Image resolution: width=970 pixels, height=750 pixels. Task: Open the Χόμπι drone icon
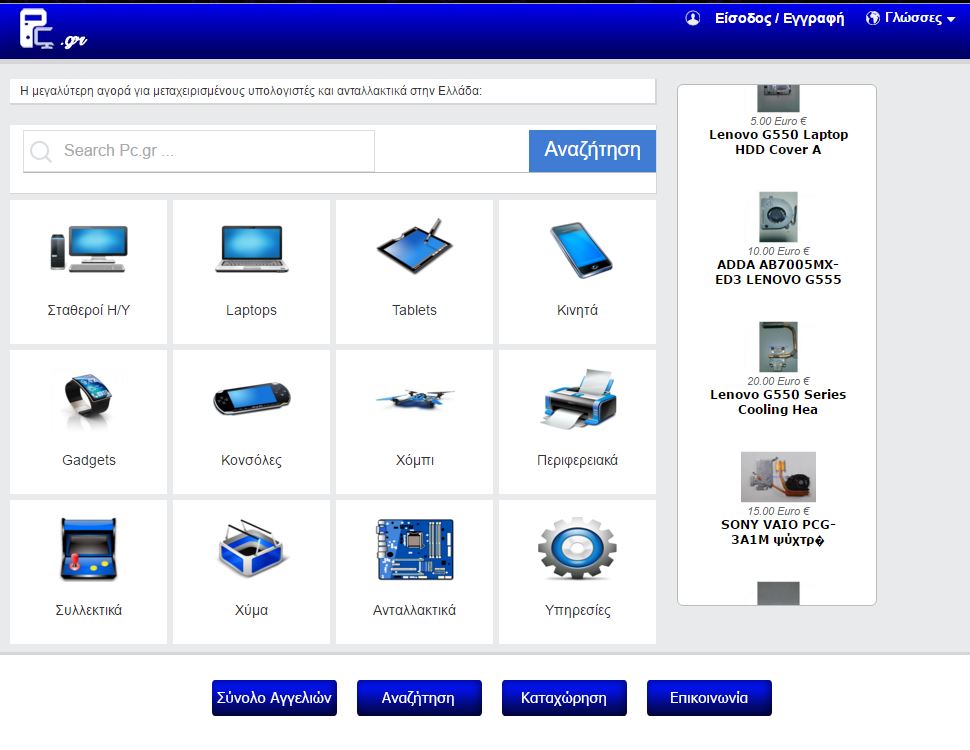(414, 399)
